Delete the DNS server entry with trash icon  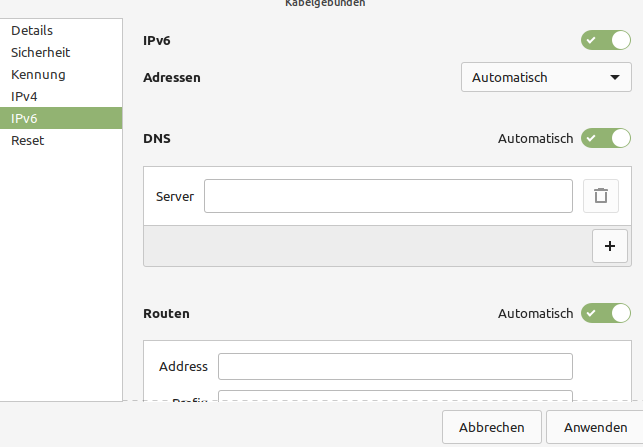tap(600, 196)
